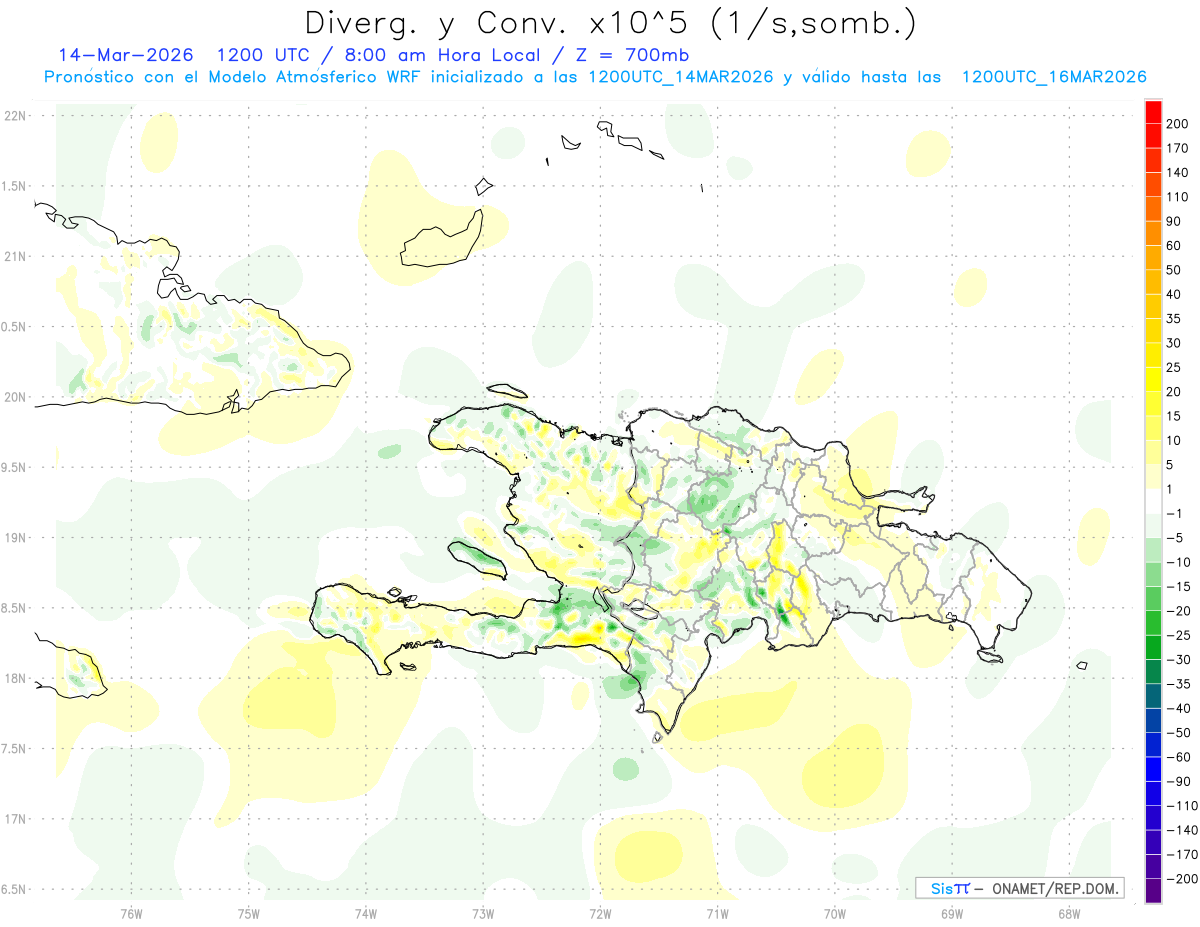
Task: Click the "0.5N" latitude label
Action: pyautogui.click(x=15, y=327)
